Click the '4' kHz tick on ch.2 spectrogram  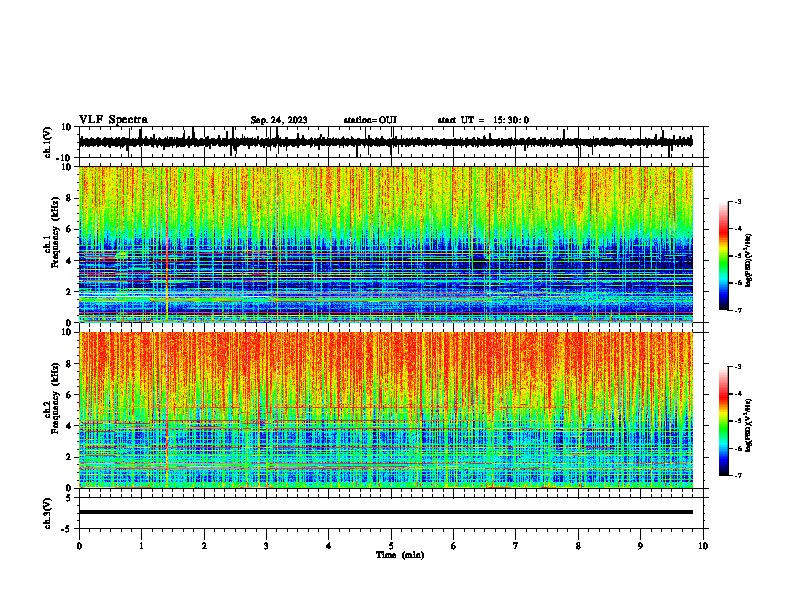[69, 426]
